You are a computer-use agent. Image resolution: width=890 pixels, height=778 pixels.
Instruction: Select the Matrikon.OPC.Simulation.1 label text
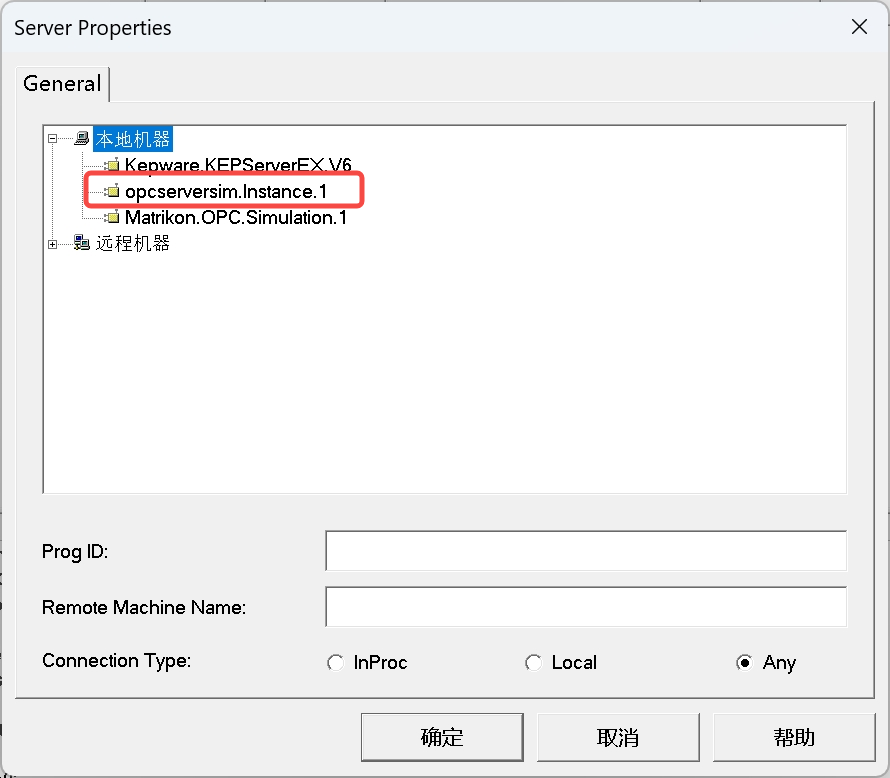click(x=236, y=217)
